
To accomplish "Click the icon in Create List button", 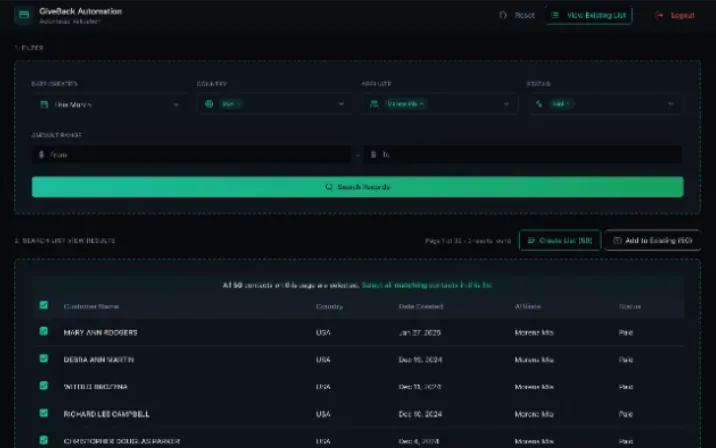I will pyautogui.click(x=531, y=240).
